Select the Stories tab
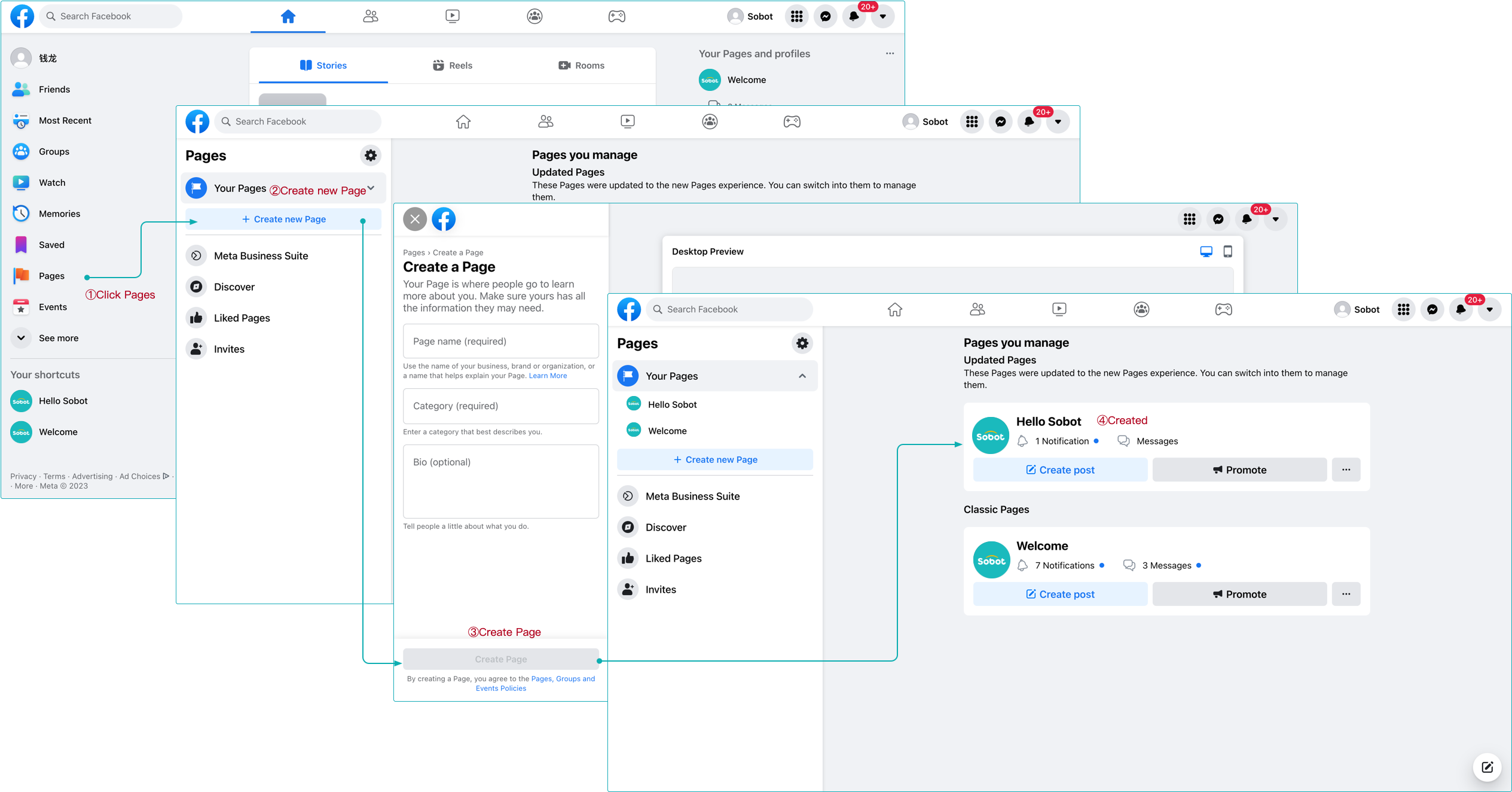This screenshot has height=792, width=1512. (x=323, y=65)
